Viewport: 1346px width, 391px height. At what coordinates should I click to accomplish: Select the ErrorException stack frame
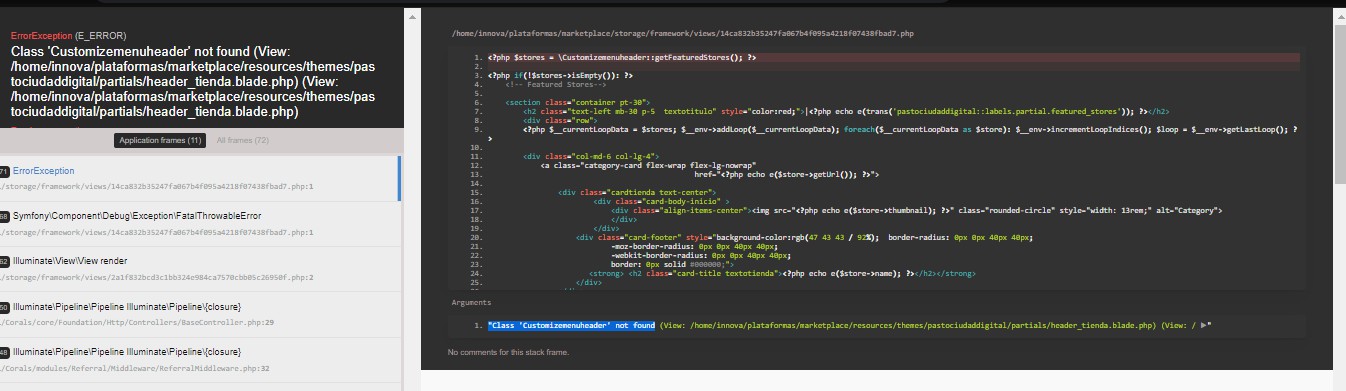pyautogui.click(x=199, y=178)
